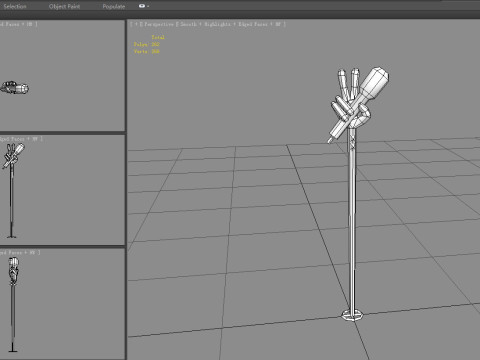
Task: Select the stand's round base in perspective
Action: (353, 315)
